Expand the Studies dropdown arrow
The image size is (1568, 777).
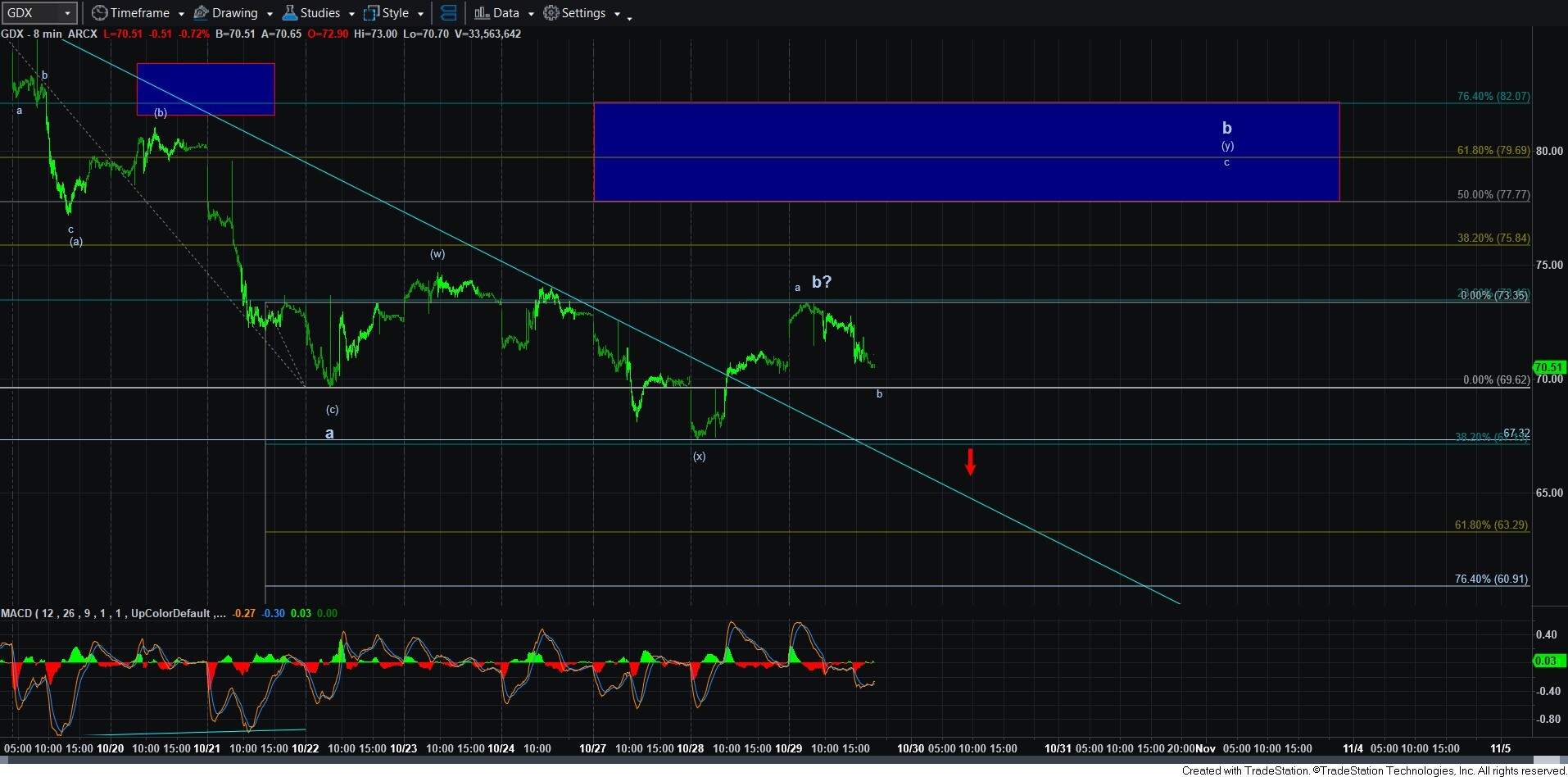click(x=351, y=14)
